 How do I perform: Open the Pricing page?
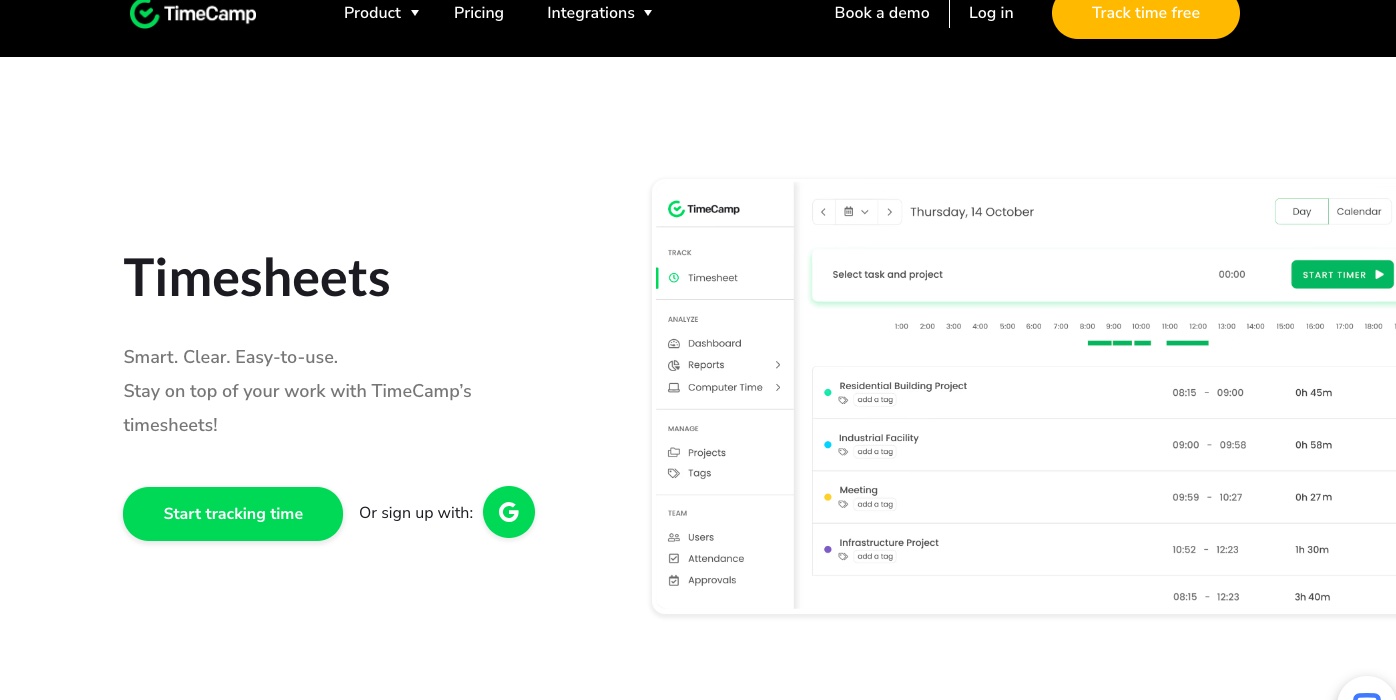click(479, 13)
